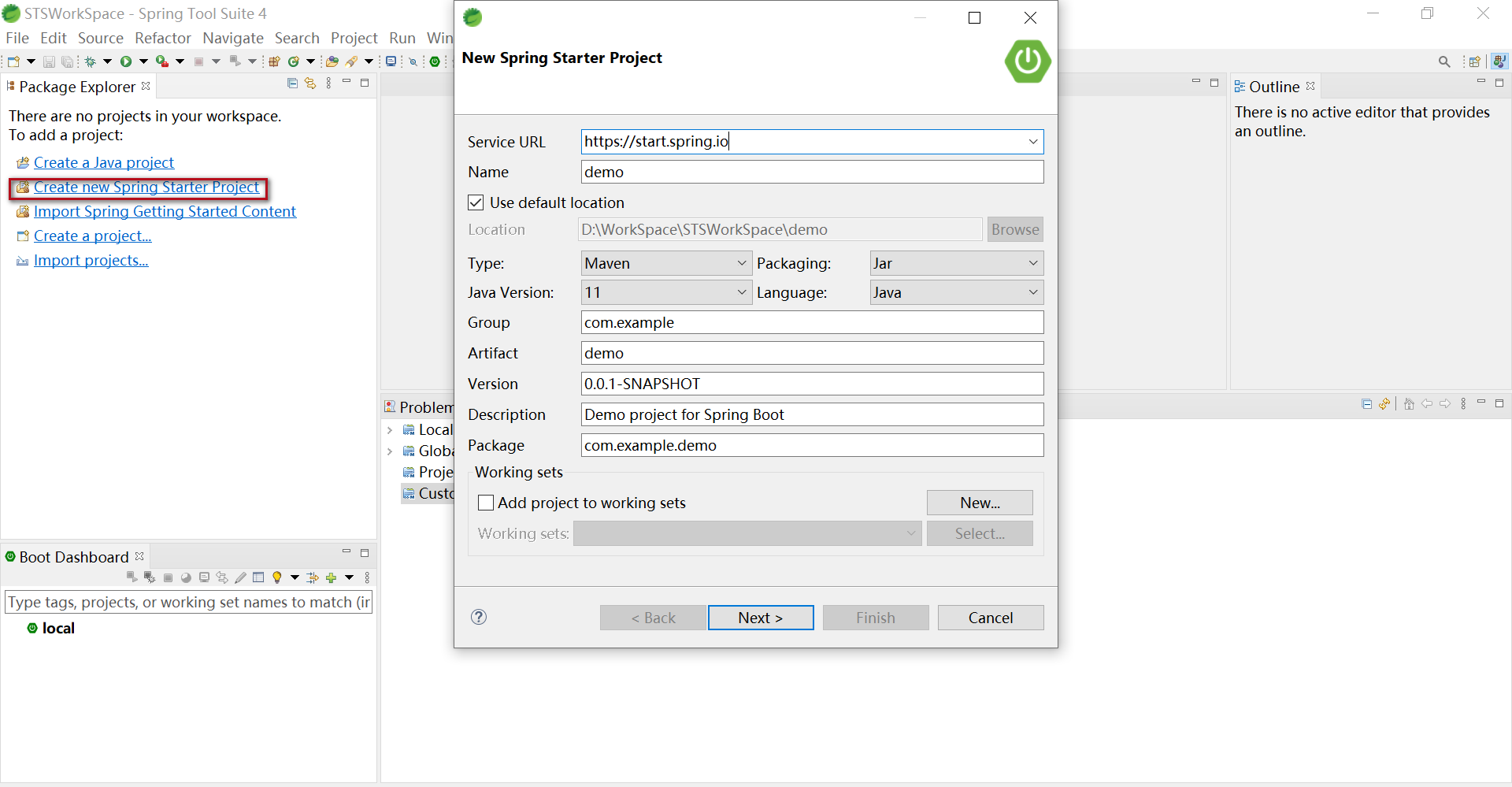This screenshot has width=1512, height=787.
Task: Open the Navigate menu
Action: pyautogui.click(x=232, y=38)
